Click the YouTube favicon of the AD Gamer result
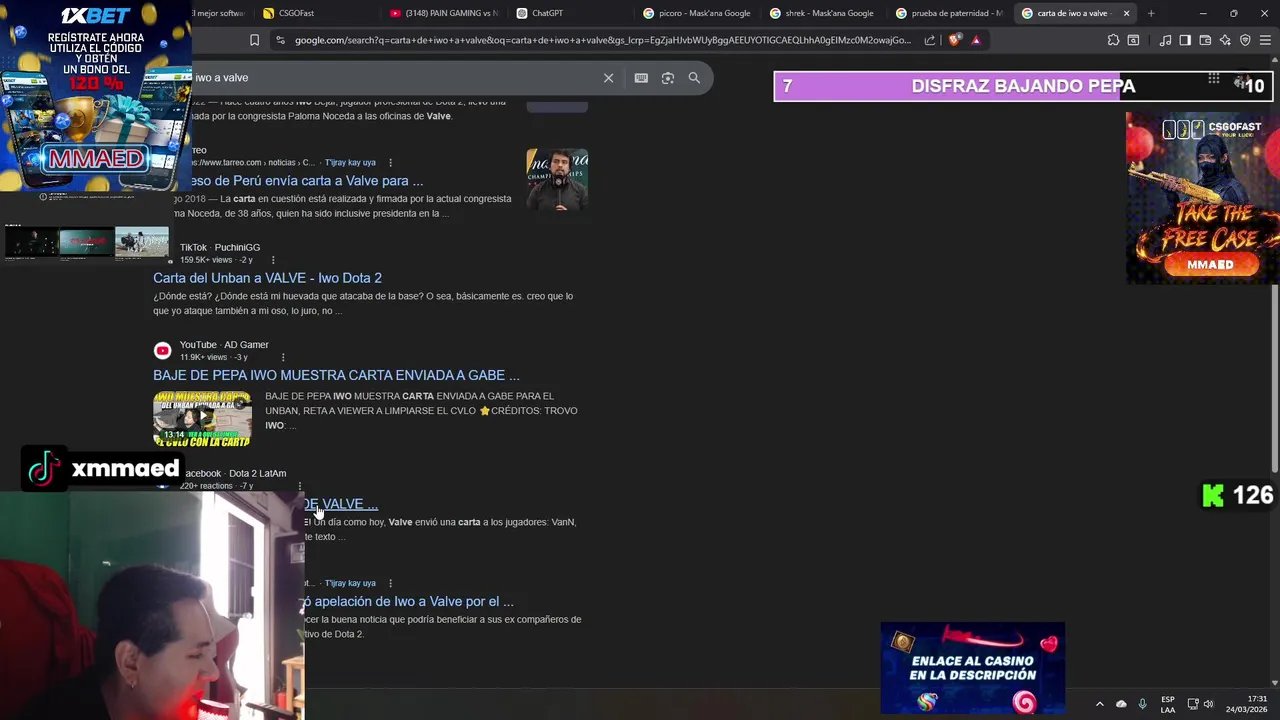The width and height of the screenshot is (1280, 720). [x=162, y=350]
